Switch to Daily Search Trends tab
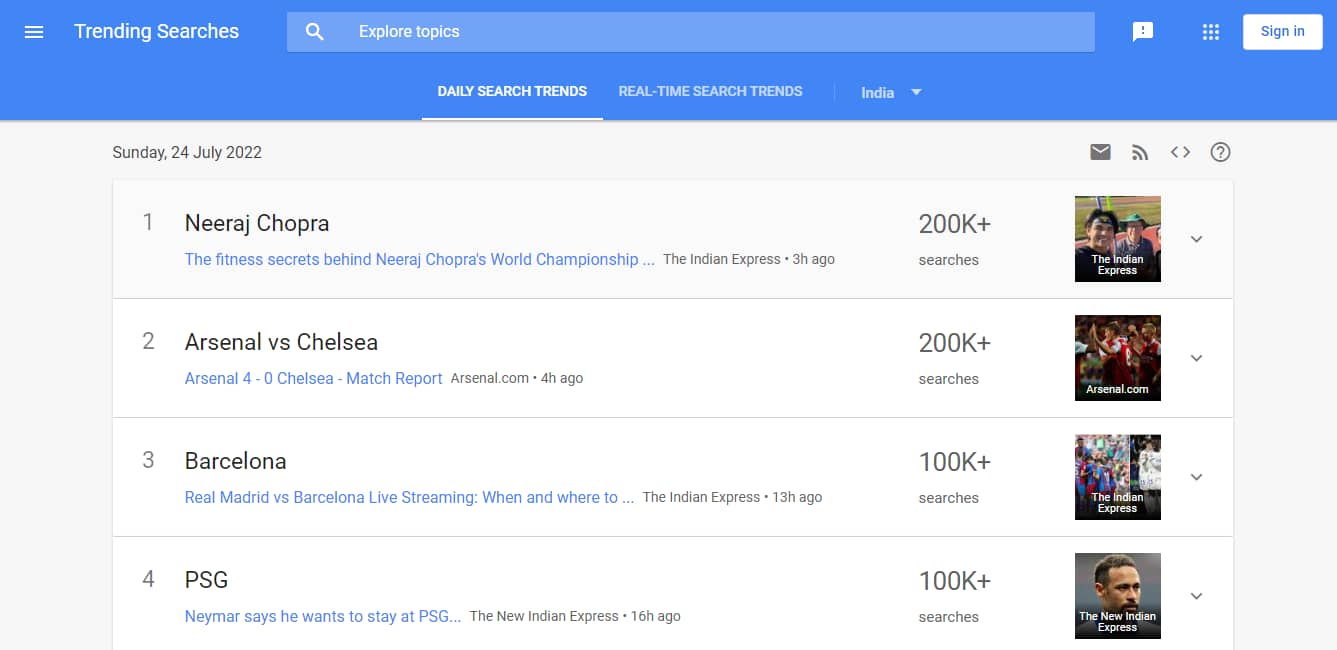 pos(512,91)
